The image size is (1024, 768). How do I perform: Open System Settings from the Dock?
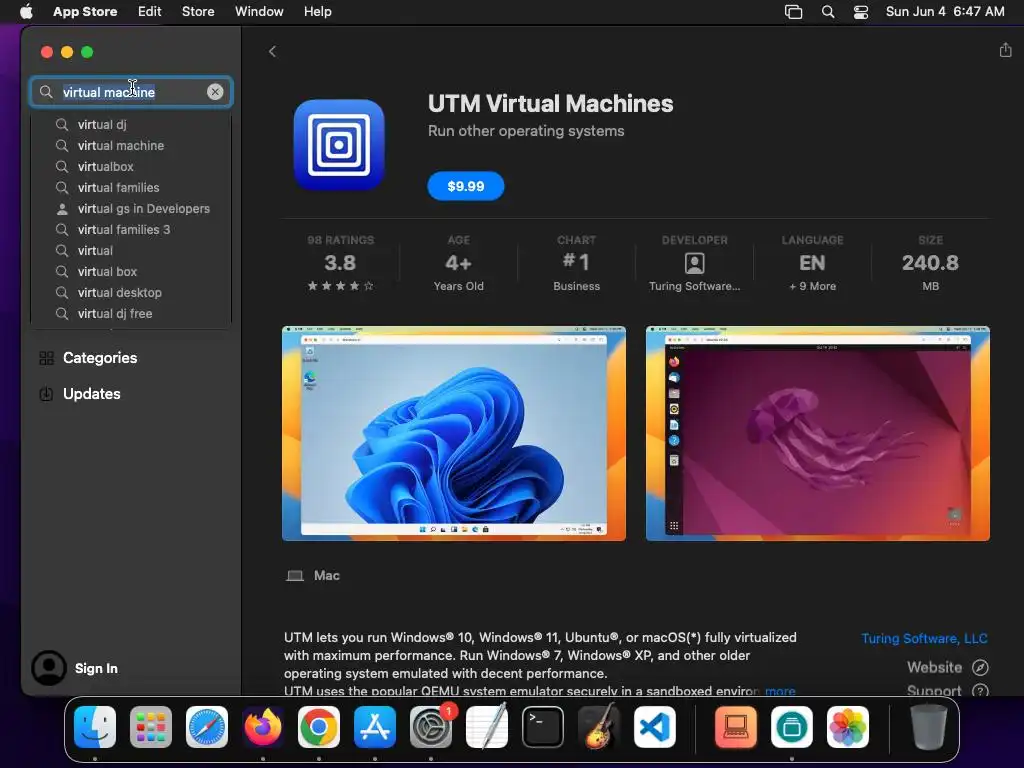coord(431,727)
